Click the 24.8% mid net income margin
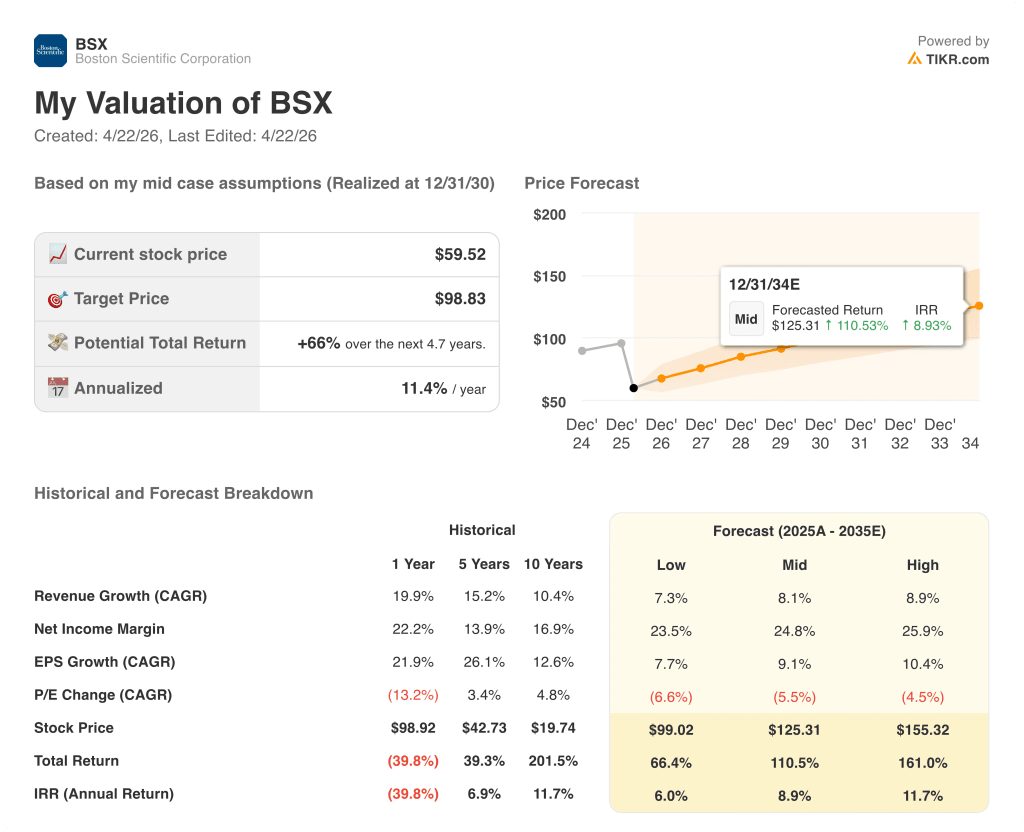The image size is (1024, 832). 794,631
